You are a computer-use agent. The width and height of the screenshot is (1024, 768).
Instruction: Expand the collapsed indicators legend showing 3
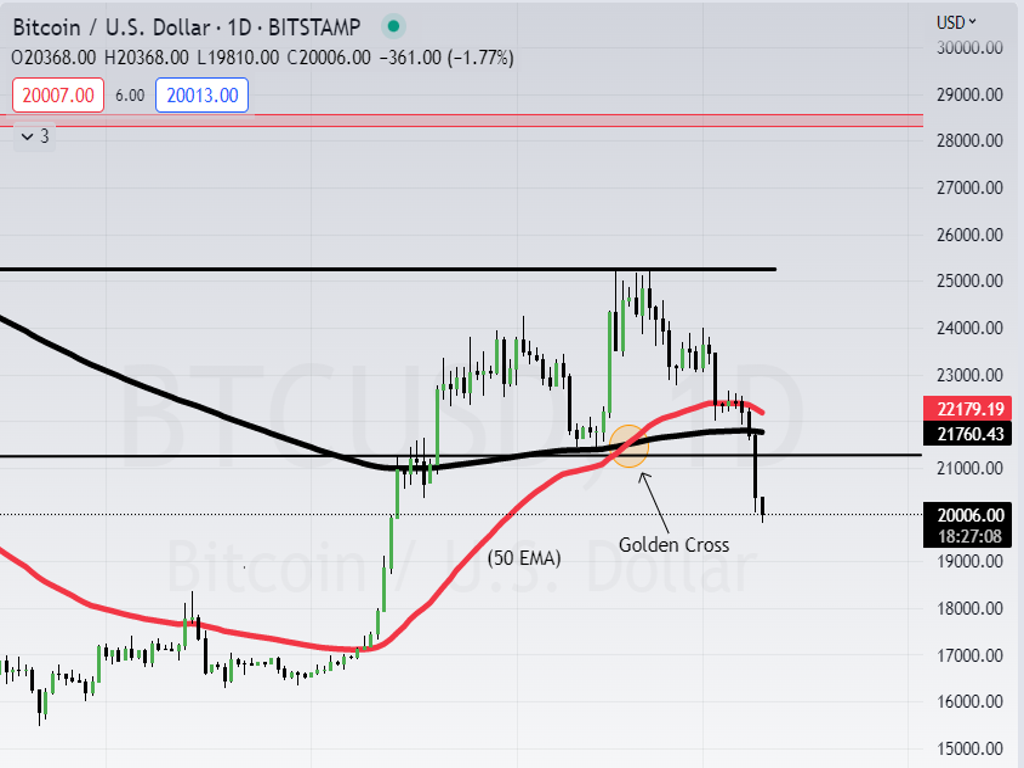35,136
